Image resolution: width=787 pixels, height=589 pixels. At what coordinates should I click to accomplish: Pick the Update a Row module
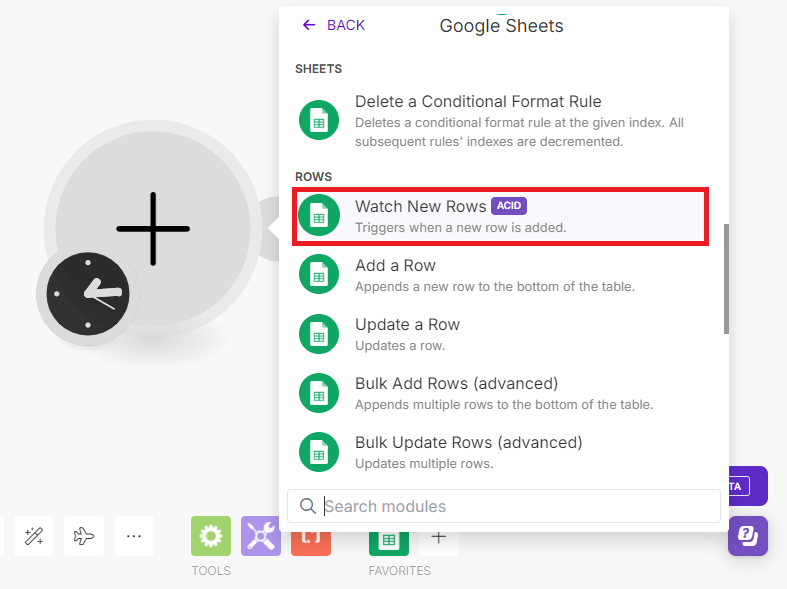point(500,334)
